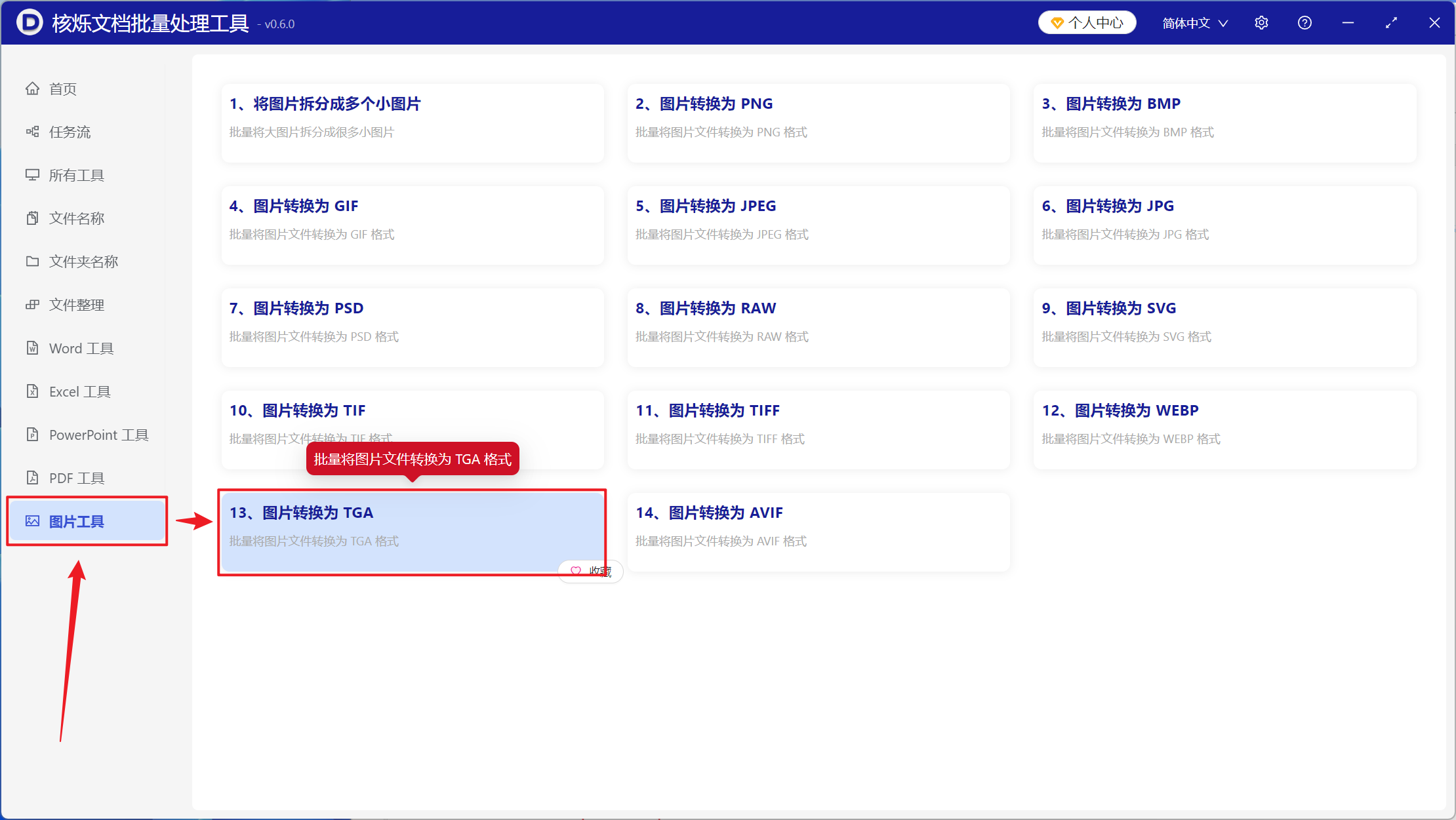The width and height of the screenshot is (1456, 820).
Task: Open the 文件夹名称 folder icon
Action: tap(32, 262)
